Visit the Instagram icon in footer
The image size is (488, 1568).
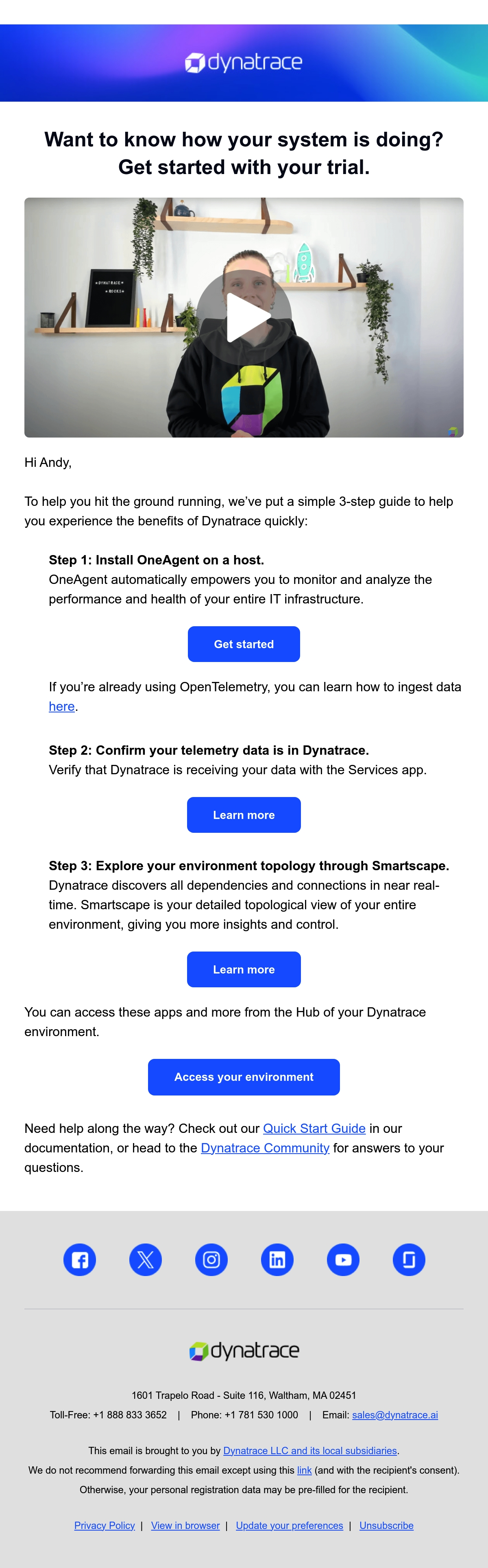211,1259
